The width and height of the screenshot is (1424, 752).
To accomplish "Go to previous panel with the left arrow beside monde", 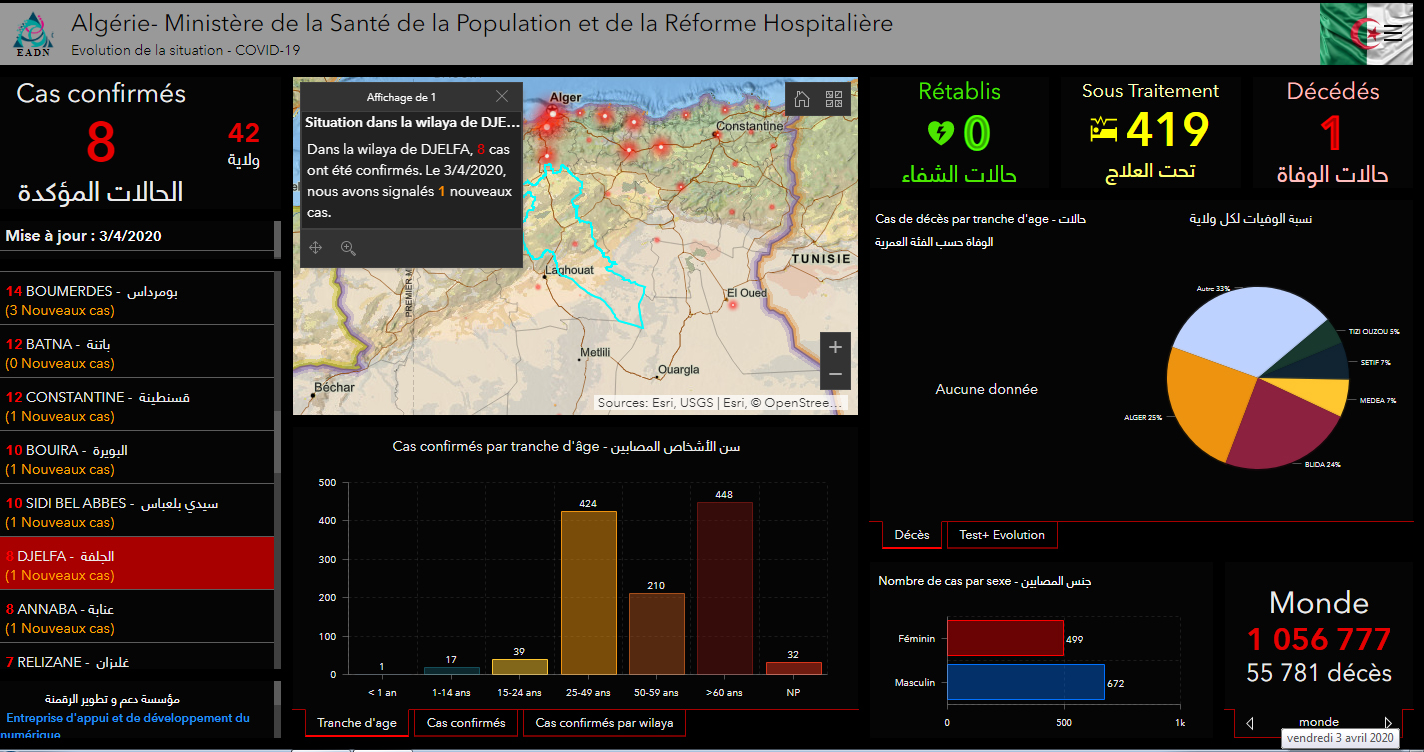I will click(1250, 722).
